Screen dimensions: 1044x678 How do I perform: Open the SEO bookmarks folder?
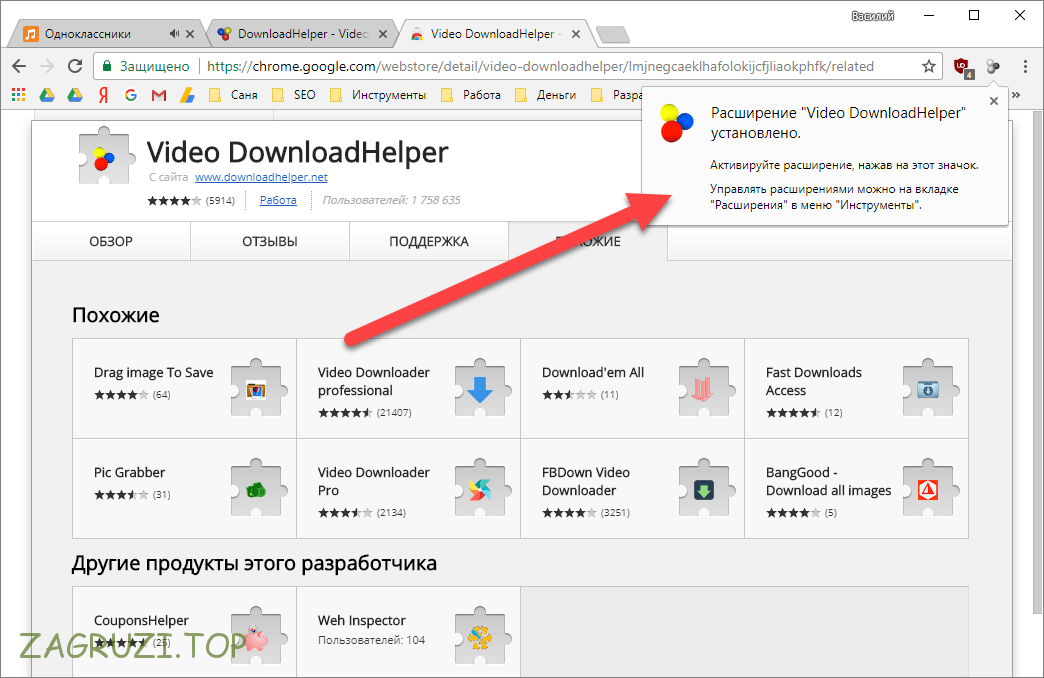[294, 95]
